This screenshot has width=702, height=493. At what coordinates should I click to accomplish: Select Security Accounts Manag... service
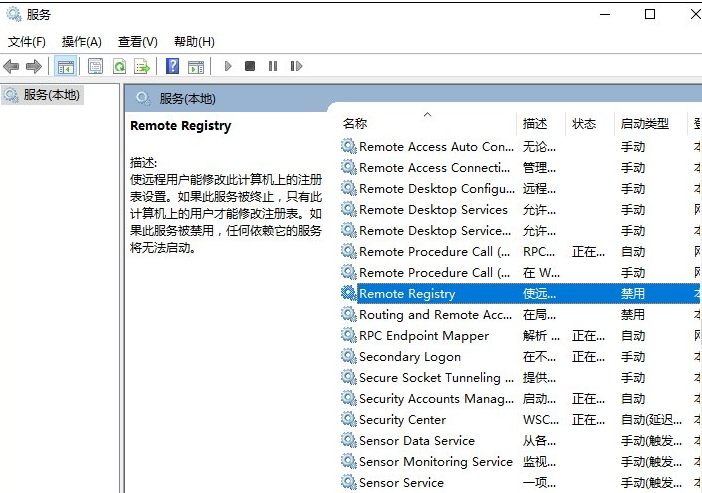point(437,399)
